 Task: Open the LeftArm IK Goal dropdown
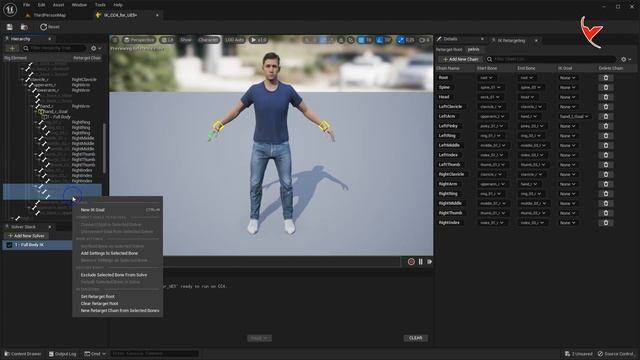(x=574, y=116)
